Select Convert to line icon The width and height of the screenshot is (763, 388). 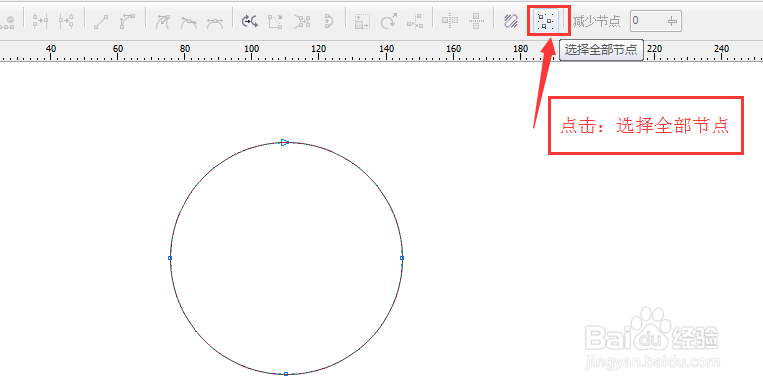(x=101, y=21)
